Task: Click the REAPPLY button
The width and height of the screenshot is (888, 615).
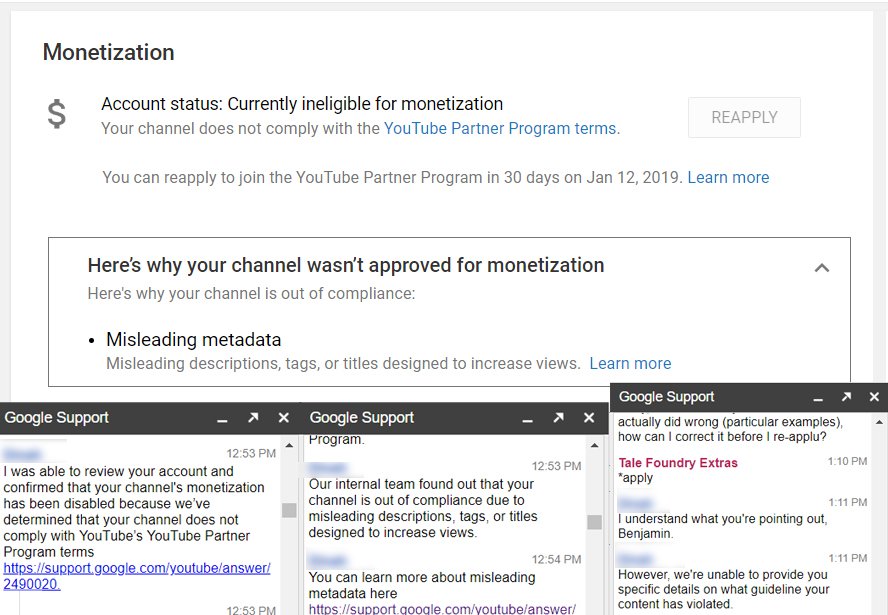Action: pyautogui.click(x=744, y=117)
